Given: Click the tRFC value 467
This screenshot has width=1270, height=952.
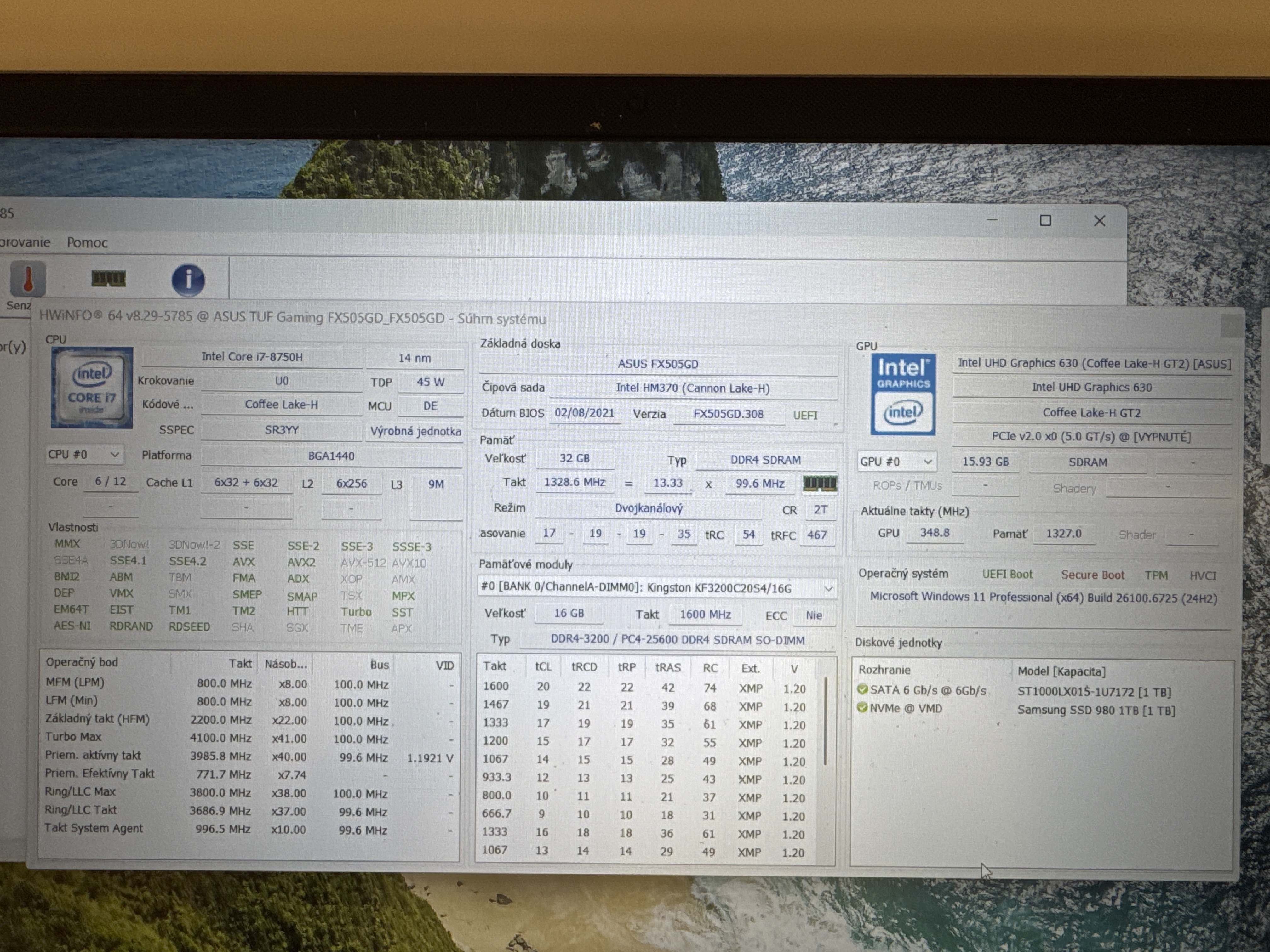Looking at the screenshot, I should 817,535.
